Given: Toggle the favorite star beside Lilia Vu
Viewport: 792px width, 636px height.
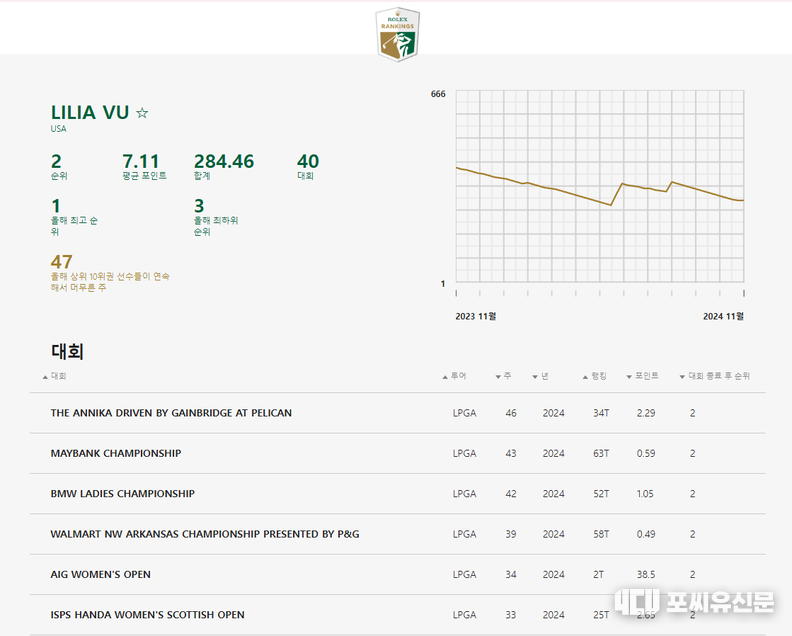Looking at the screenshot, I should (x=142, y=113).
